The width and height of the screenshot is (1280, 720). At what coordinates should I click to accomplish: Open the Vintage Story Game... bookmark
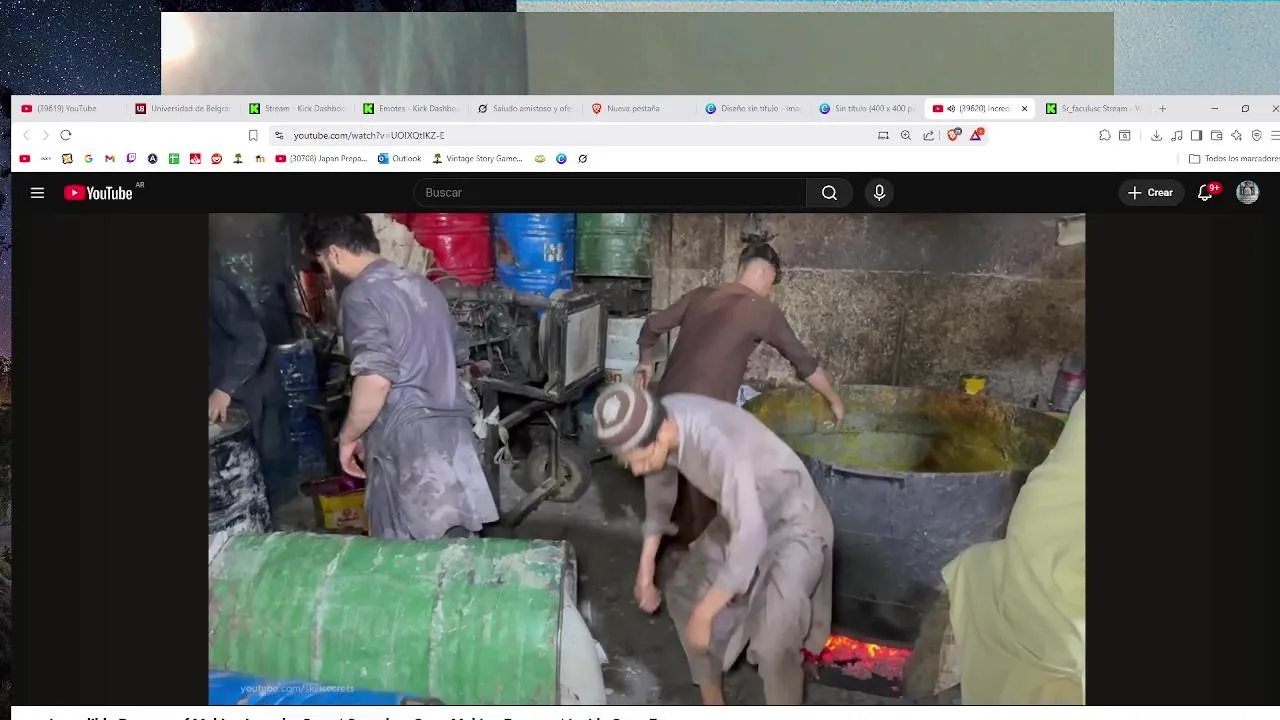point(477,158)
